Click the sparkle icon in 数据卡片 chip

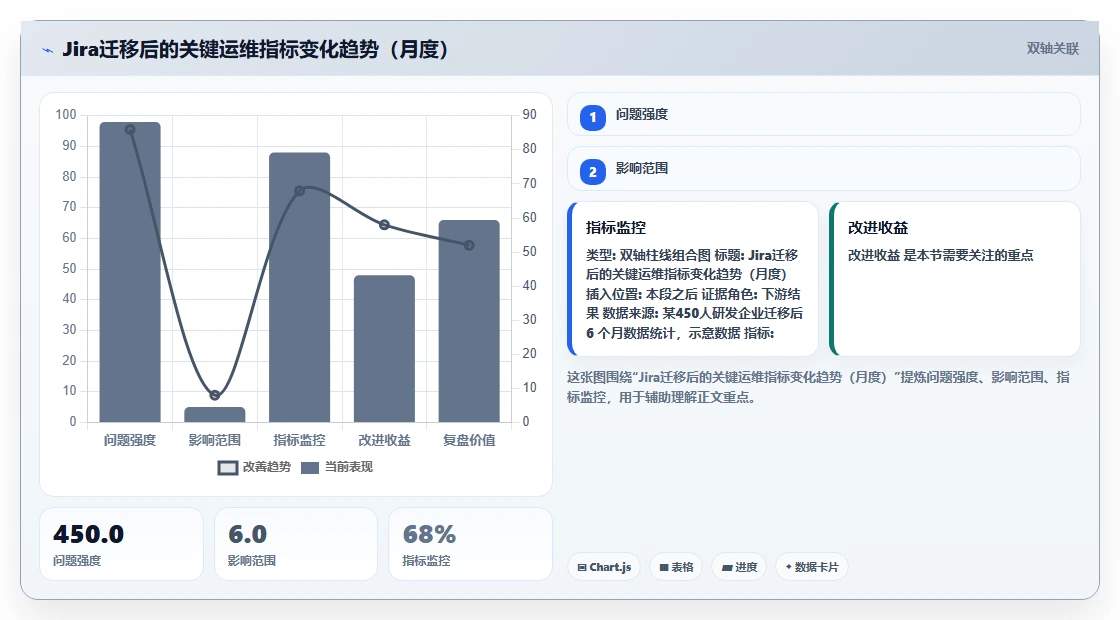(x=789, y=566)
